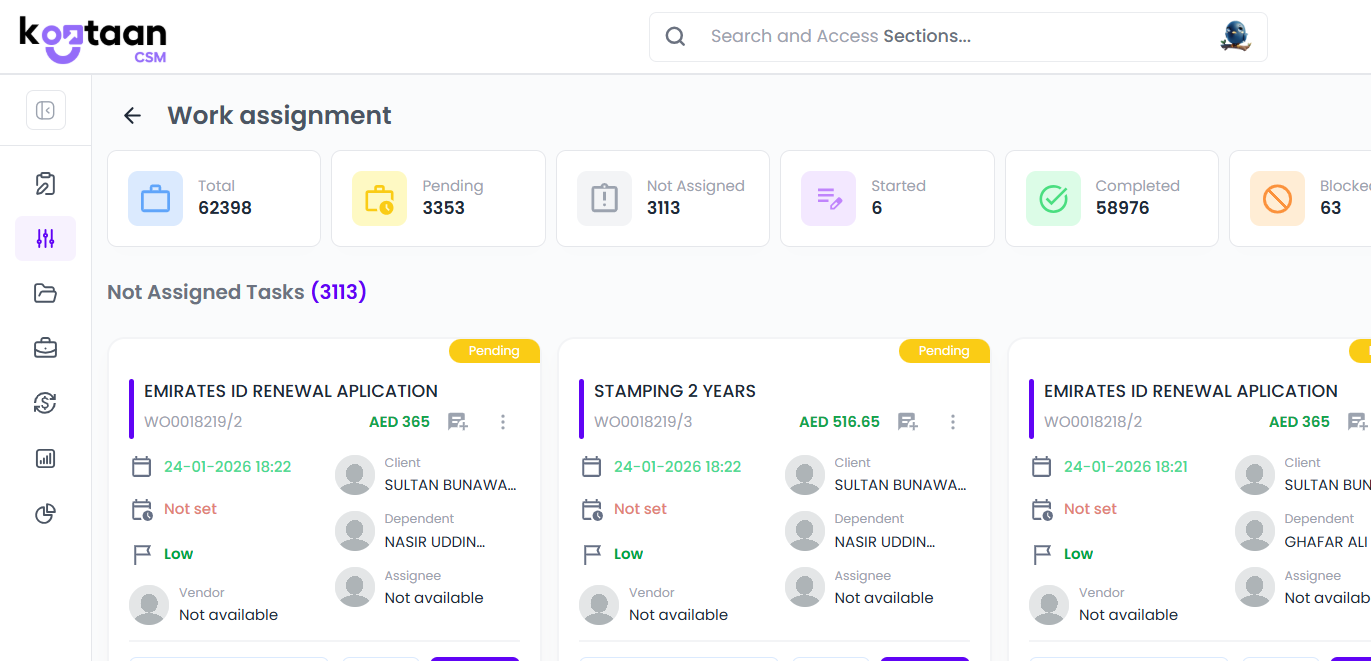The width and height of the screenshot is (1371, 661).
Task: Open the briefcase jobs section in the sidebar
Action: (x=45, y=347)
